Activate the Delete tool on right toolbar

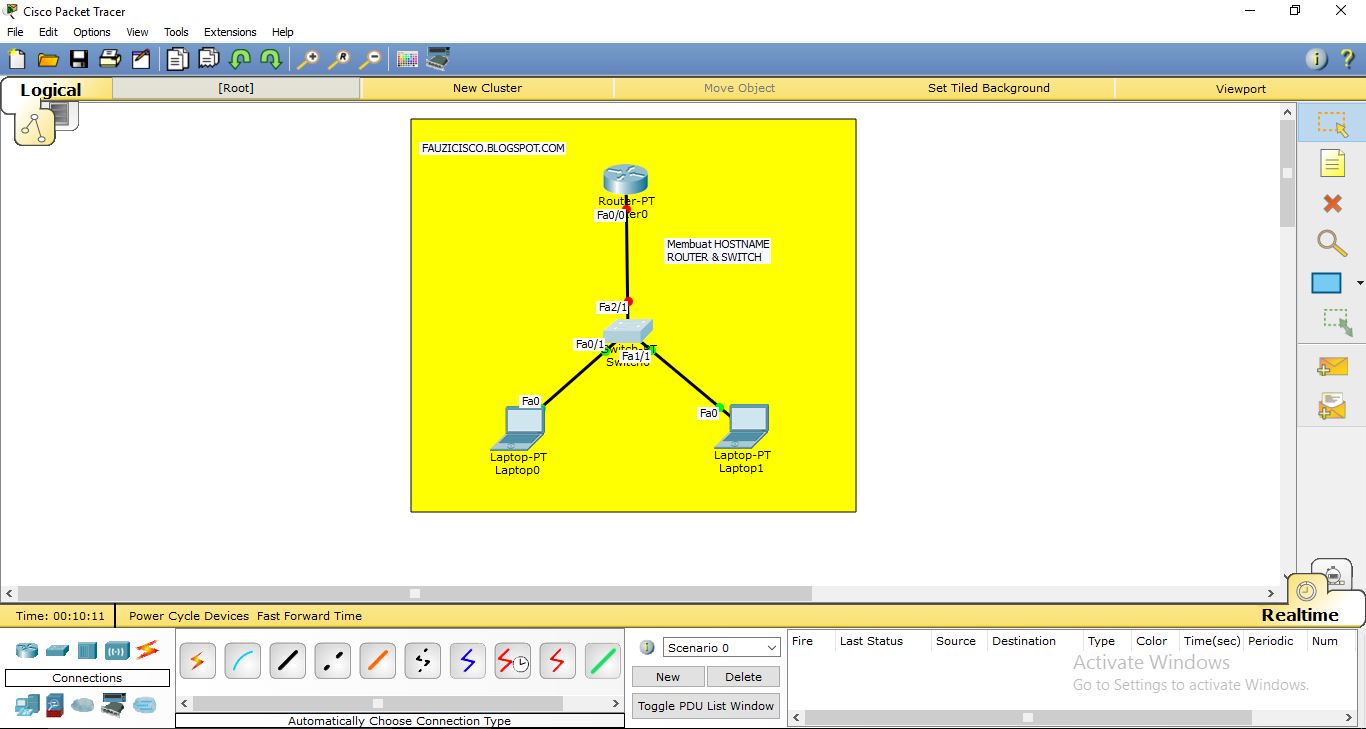1331,203
